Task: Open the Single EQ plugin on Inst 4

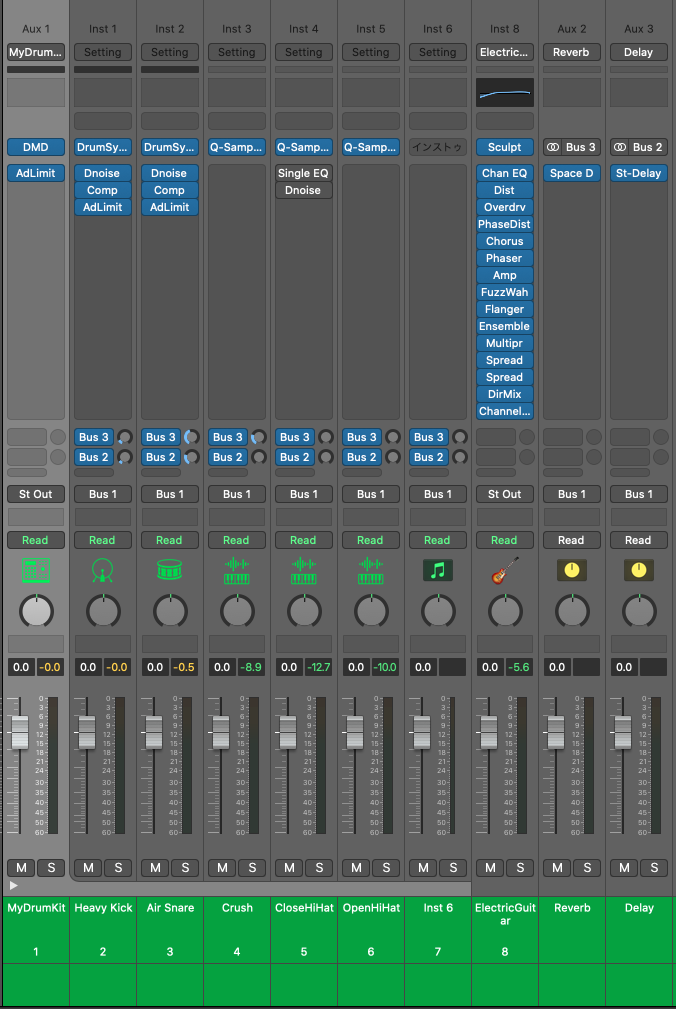Action: [304, 173]
